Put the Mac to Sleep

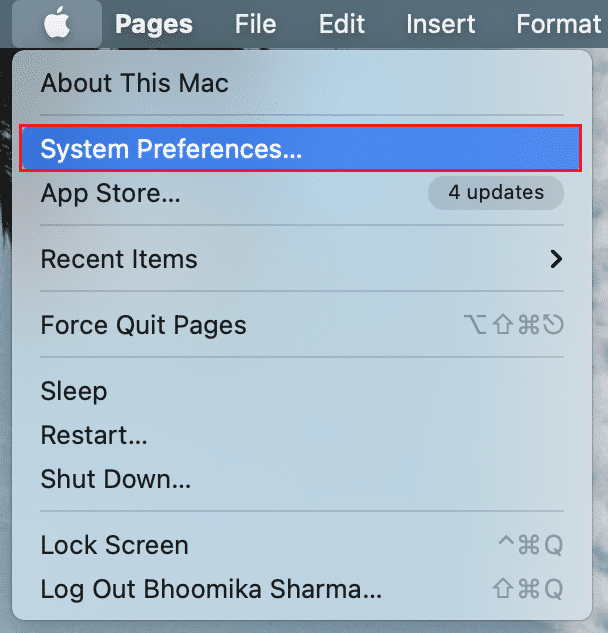pyautogui.click(x=74, y=391)
